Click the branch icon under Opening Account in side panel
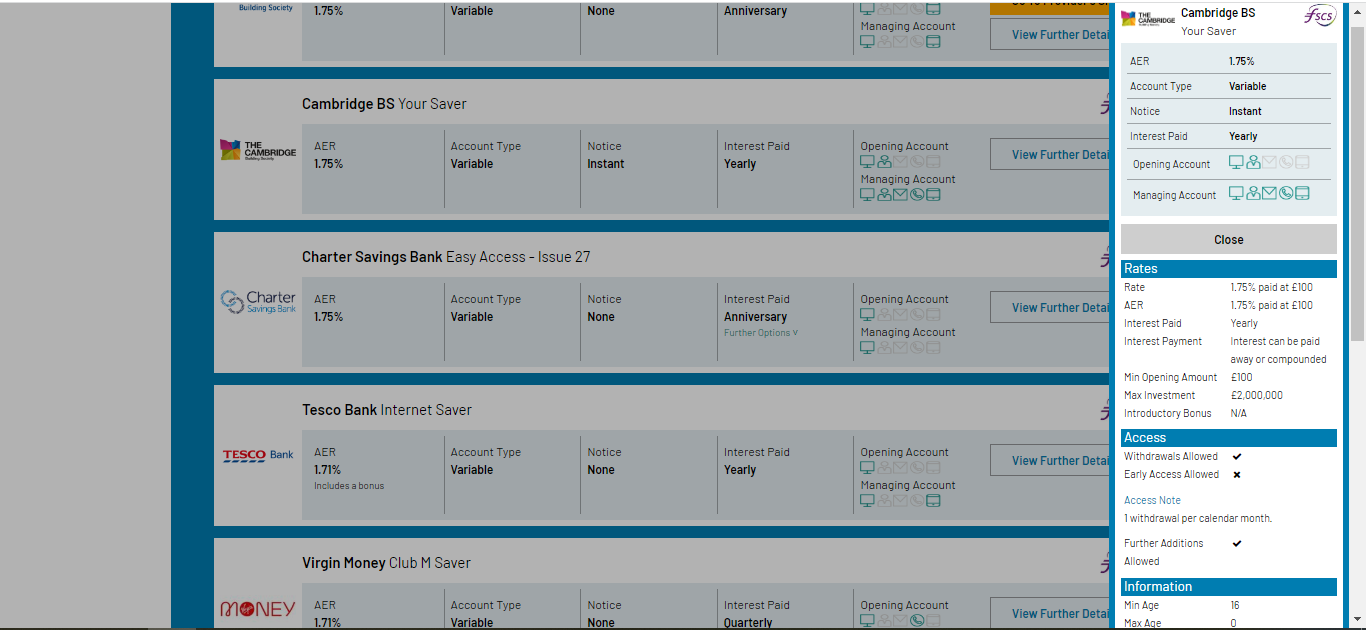Viewport: 1368px width, 630px height. click(1253, 162)
